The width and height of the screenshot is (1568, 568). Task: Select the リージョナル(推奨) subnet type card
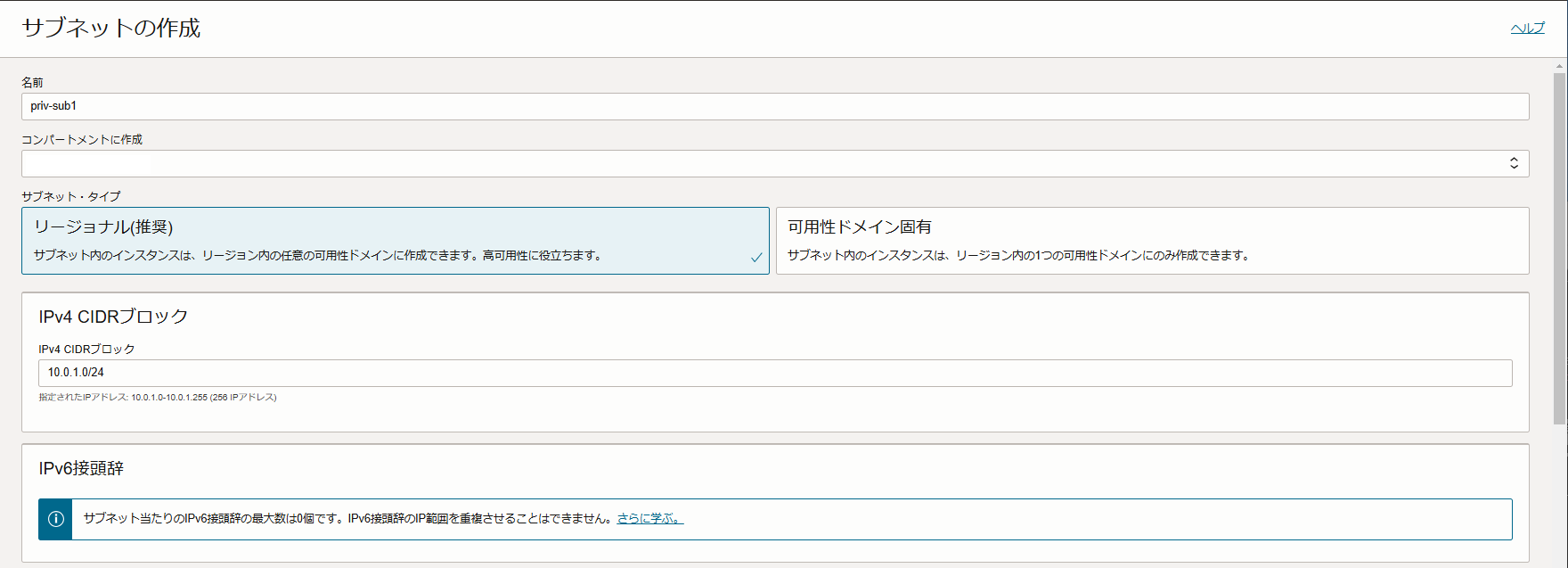click(x=396, y=241)
